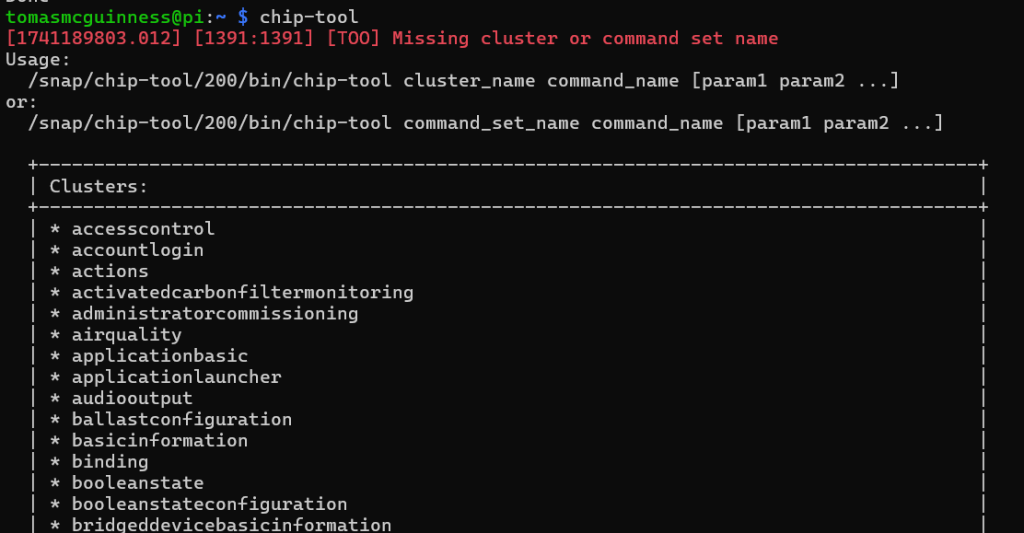This screenshot has width=1024, height=533.
Task: Click the booleanstateconfiguration cluster name
Action: 209,504
